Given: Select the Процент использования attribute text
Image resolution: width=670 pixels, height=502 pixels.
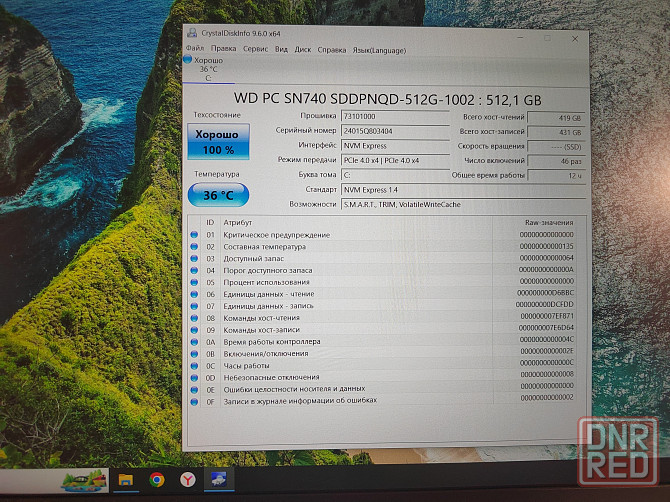Looking at the screenshot, I should click(x=266, y=282).
